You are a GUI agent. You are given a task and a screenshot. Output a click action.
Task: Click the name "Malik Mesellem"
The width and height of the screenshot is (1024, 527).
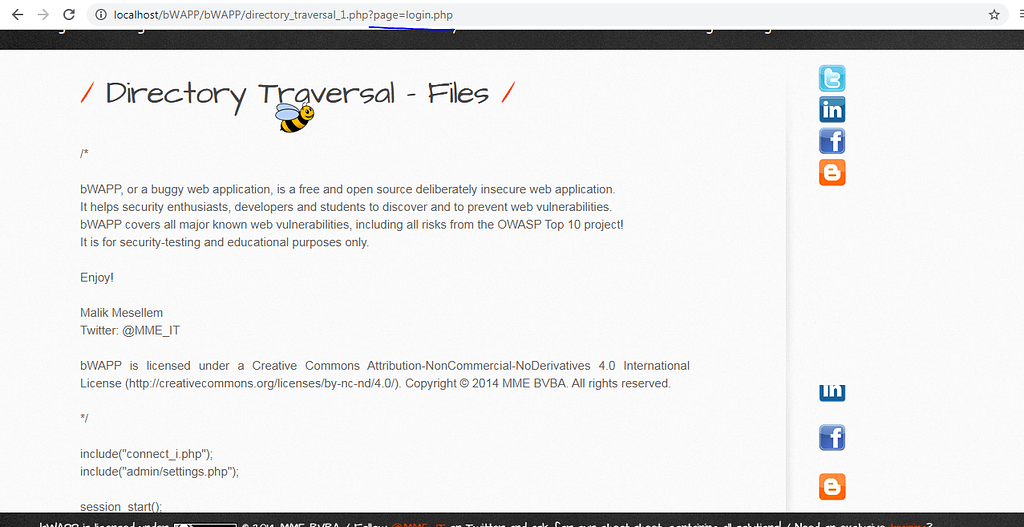click(x=121, y=313)
